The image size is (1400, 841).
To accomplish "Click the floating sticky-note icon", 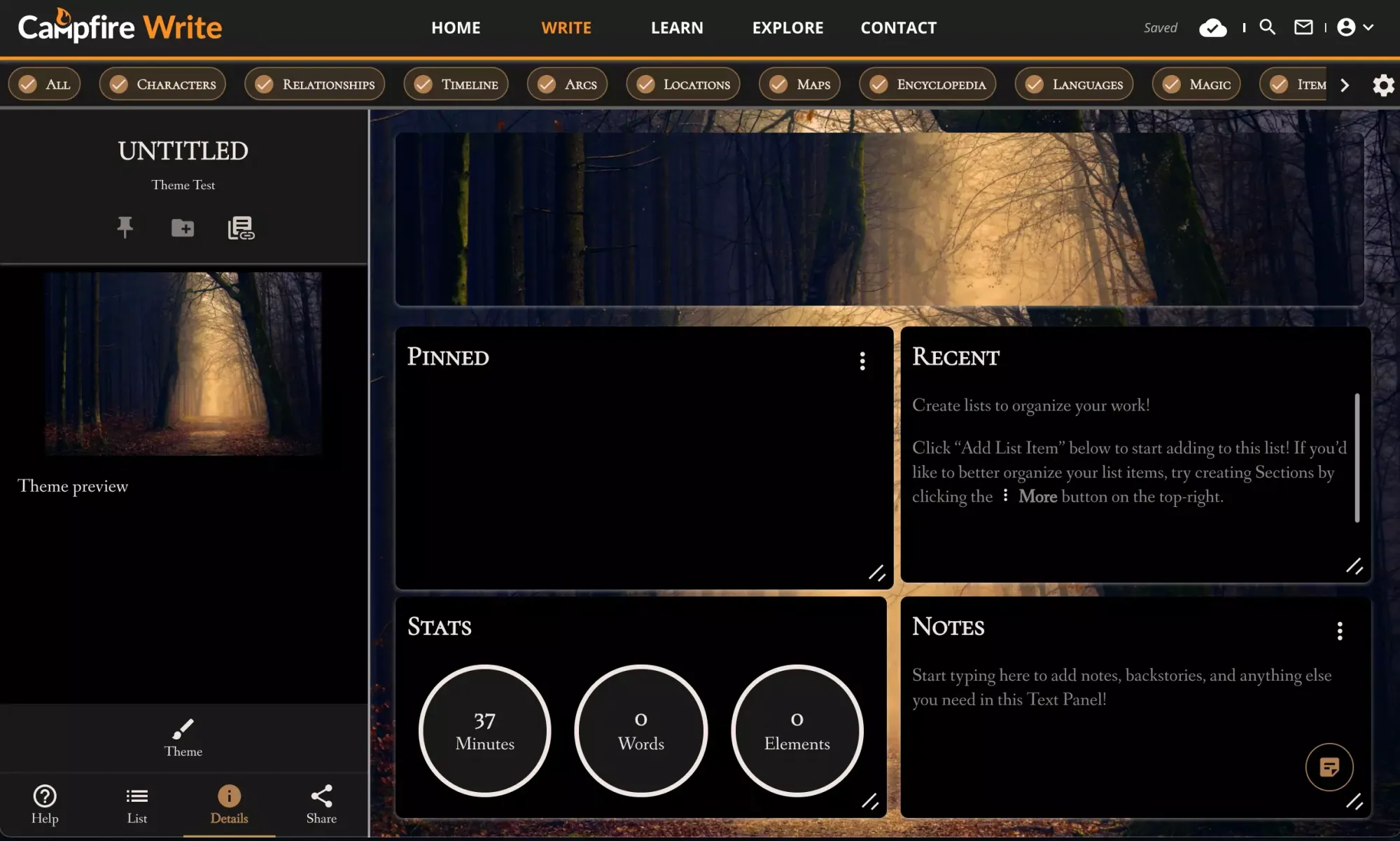I will point(1329,766).
